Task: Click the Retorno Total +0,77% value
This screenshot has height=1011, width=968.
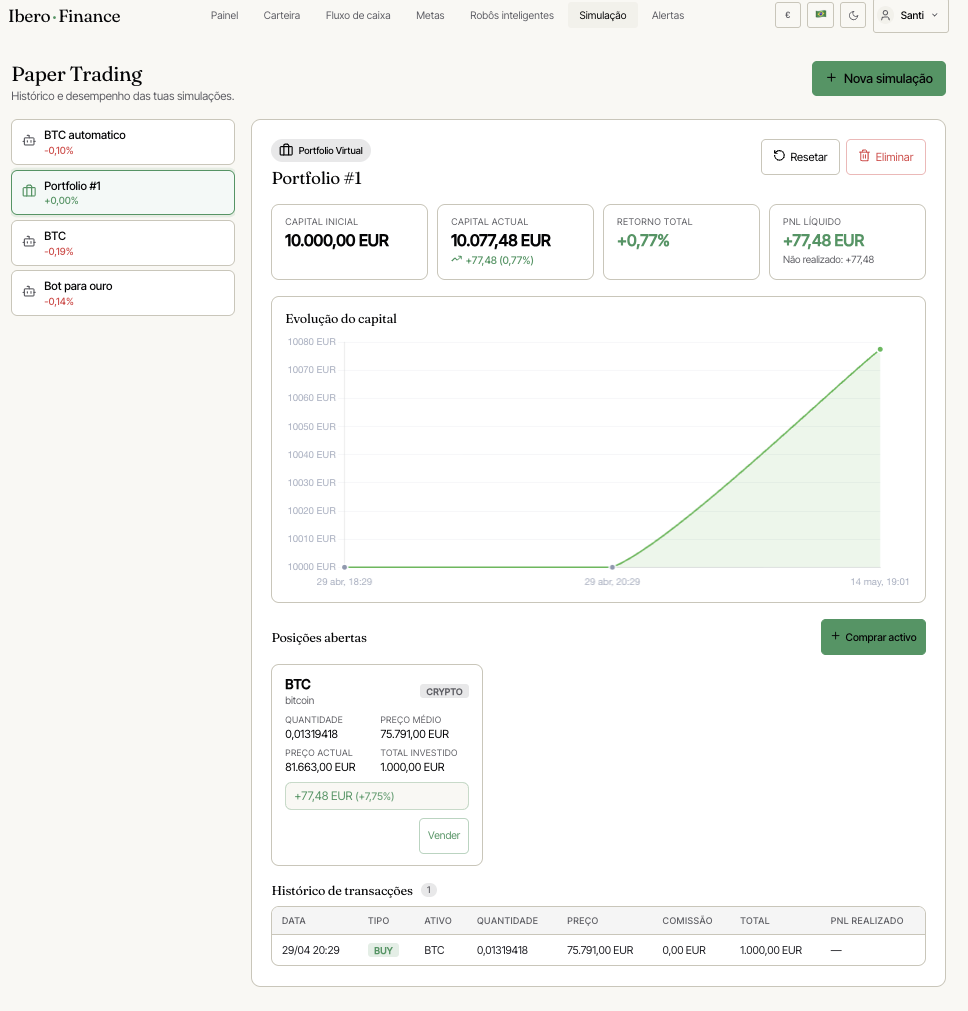Action: [643, 240]
